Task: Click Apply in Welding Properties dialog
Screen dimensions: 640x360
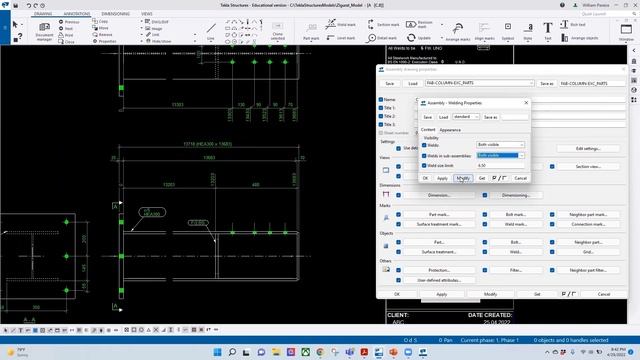Action: (442, 178)
